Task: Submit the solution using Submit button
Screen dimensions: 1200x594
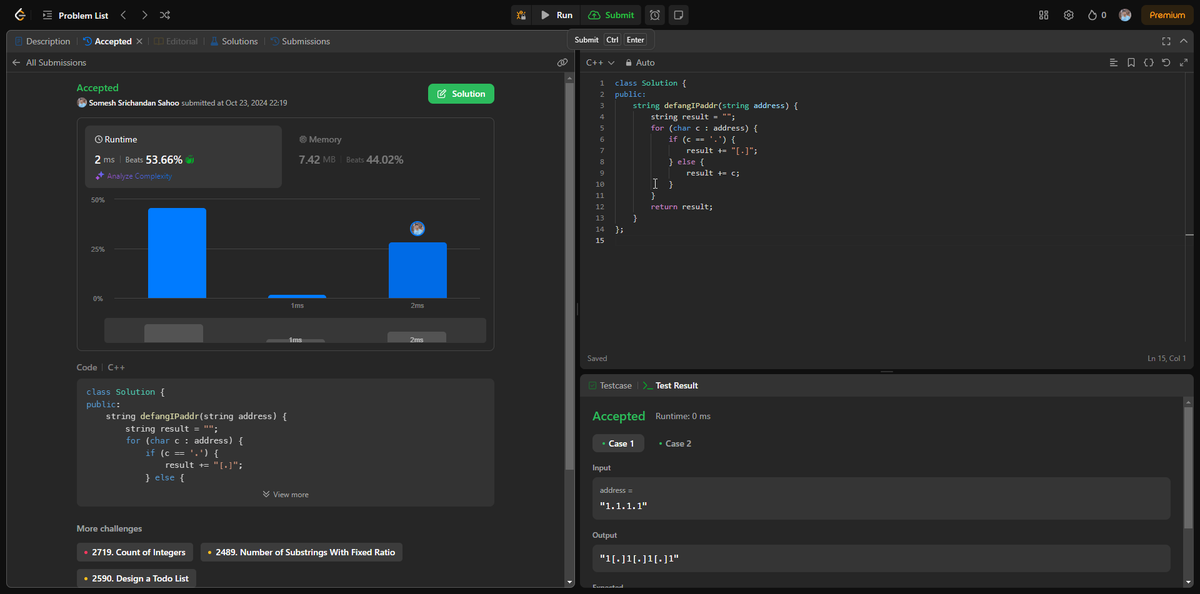Action: [611, 15]
